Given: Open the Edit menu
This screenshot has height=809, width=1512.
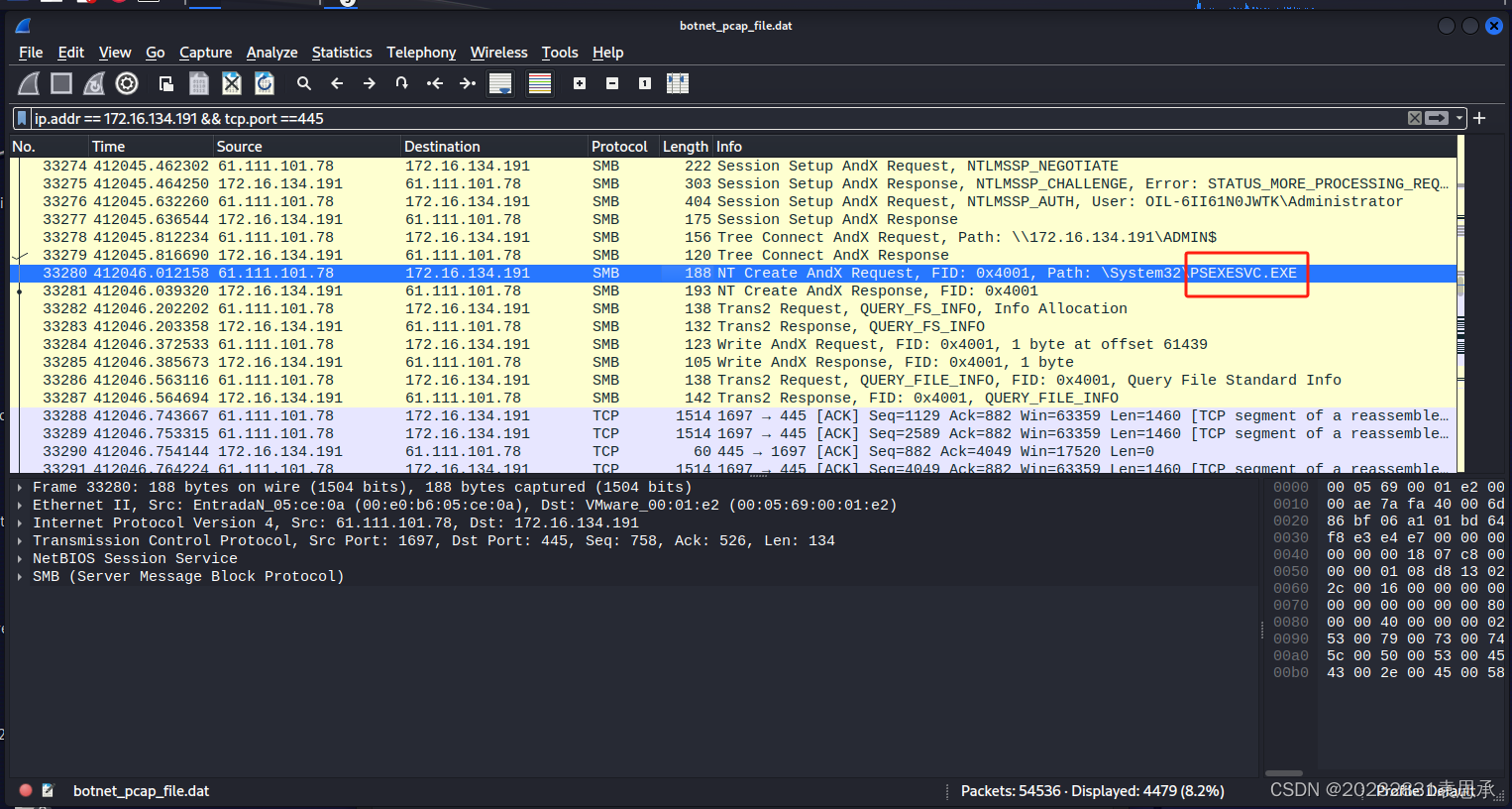Looking at the screenshot, I should click(71, 53).
